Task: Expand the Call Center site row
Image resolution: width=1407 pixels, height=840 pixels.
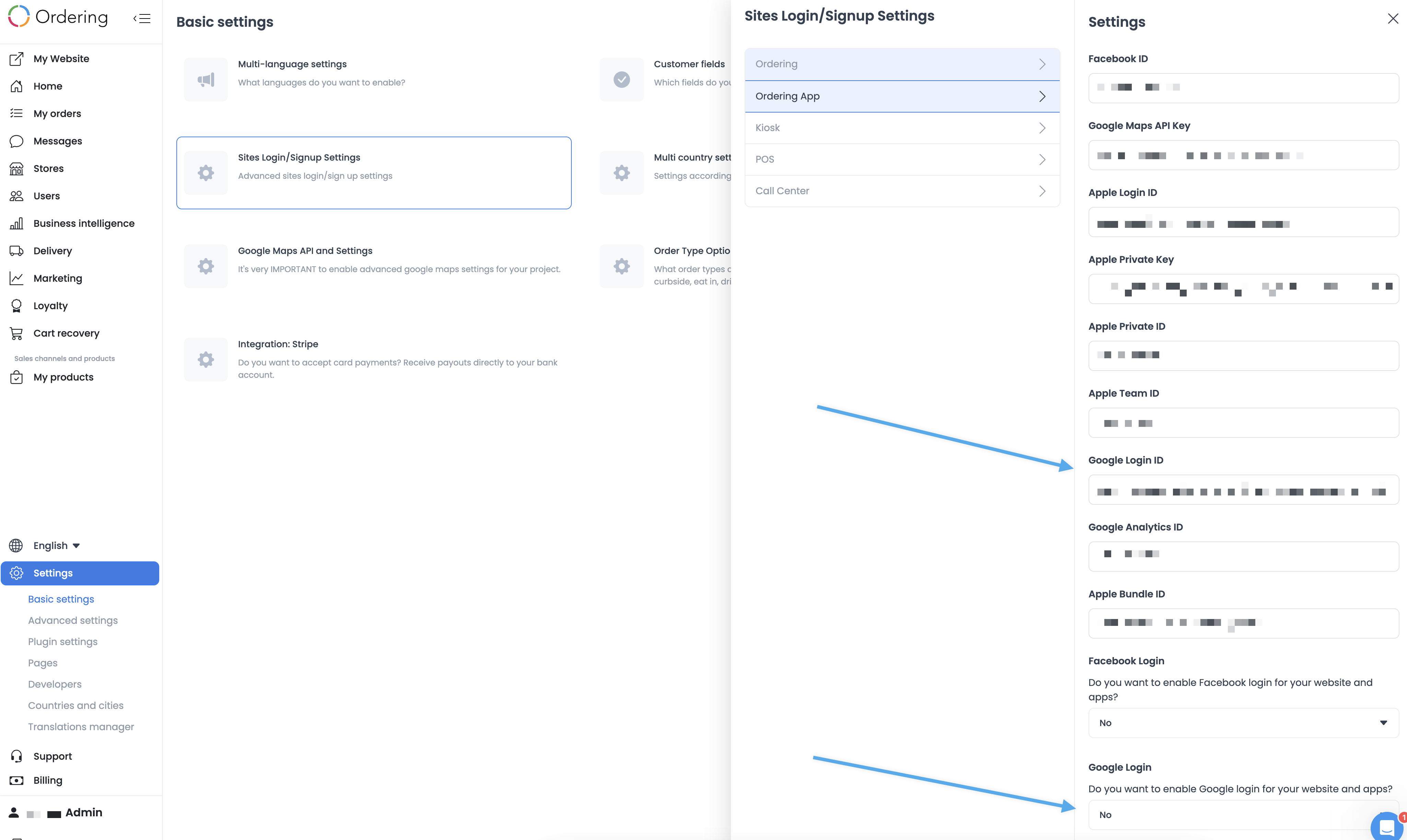Action: coord(902,191)
